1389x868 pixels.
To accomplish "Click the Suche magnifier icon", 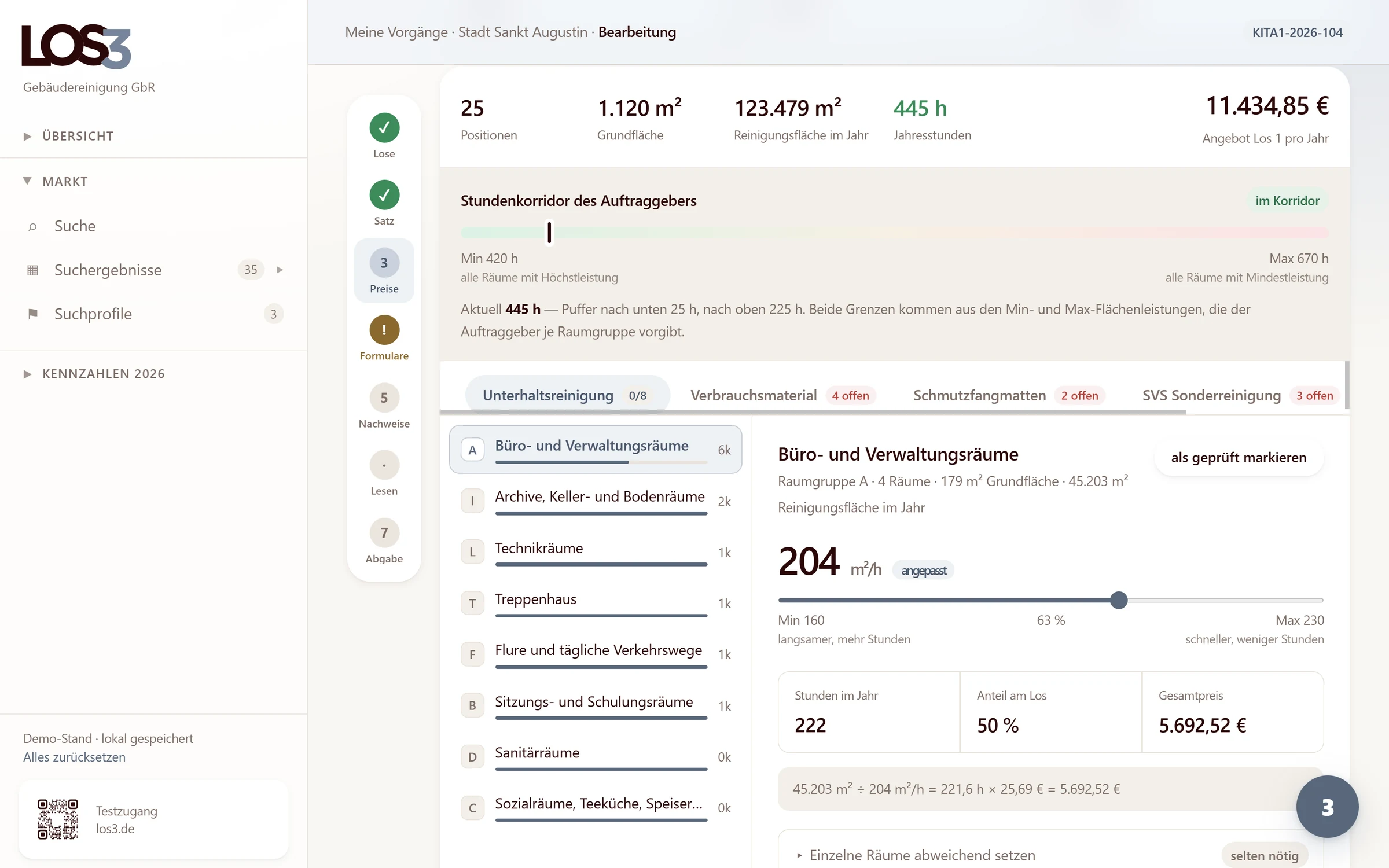I will (33, 226).
